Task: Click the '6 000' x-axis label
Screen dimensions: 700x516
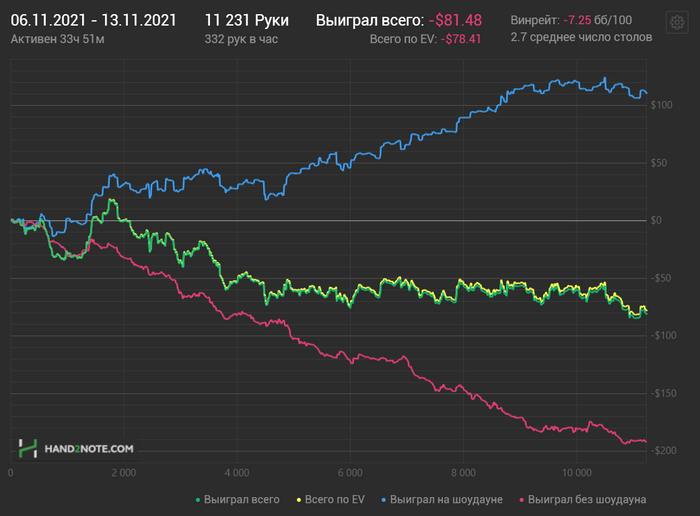Action: coord(350,473)
